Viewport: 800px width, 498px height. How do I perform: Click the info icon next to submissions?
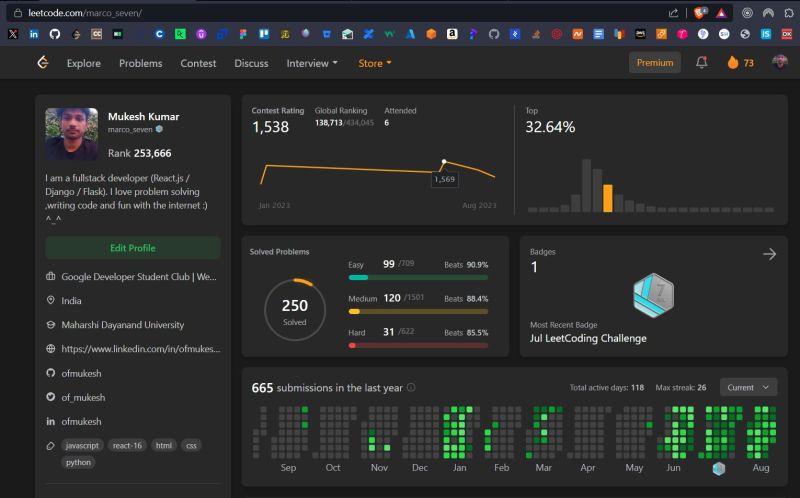tap(411, 388)
